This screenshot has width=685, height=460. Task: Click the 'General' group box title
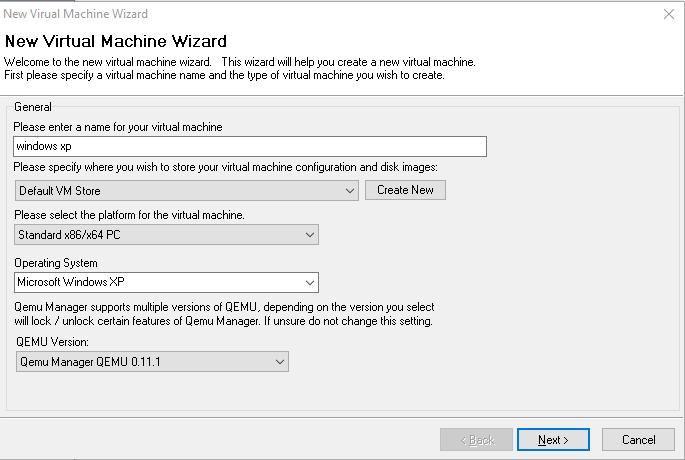(x=33, y=107)
